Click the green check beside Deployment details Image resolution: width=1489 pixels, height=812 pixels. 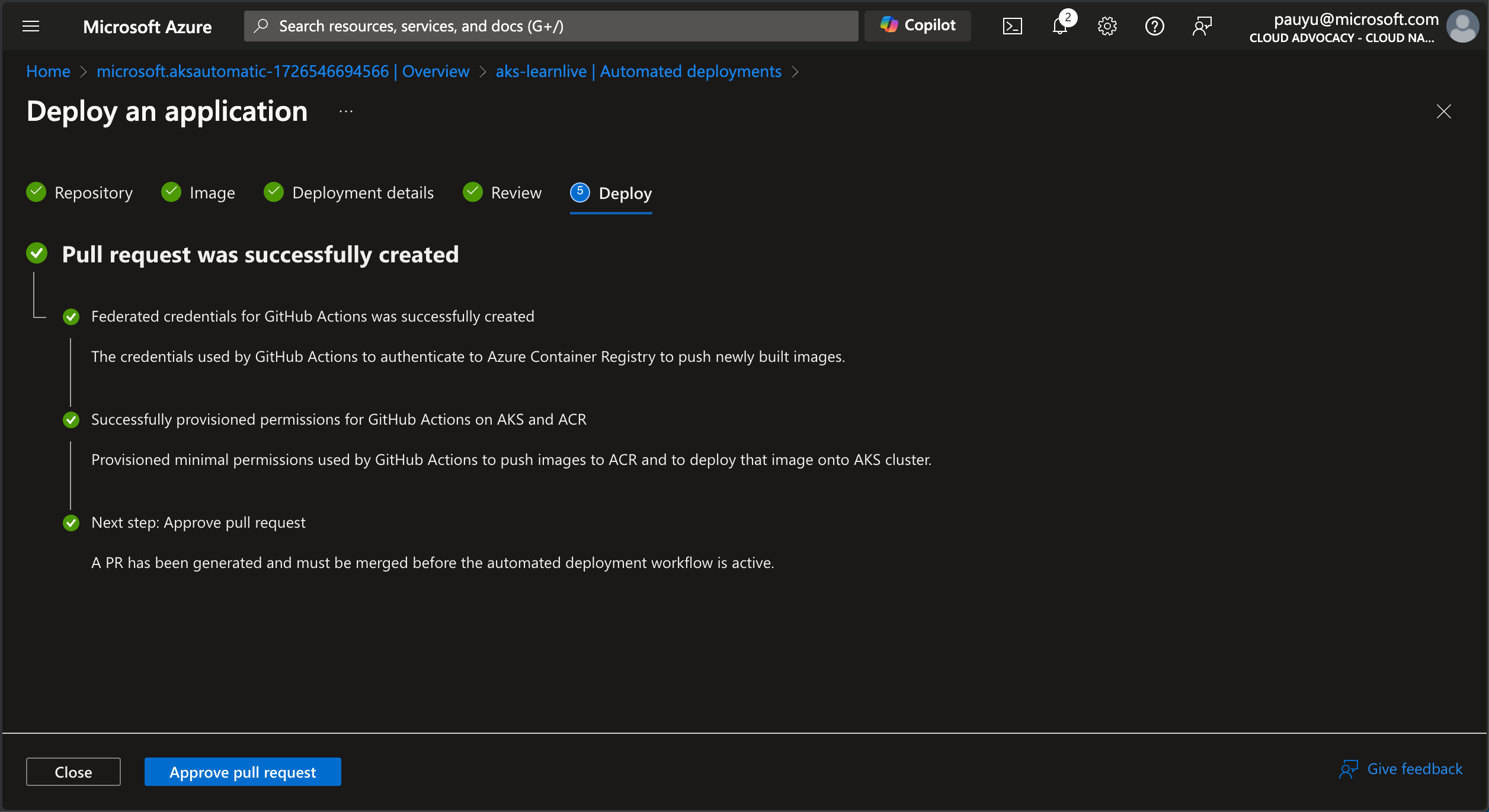pyautogui.click(x=274, y=192)
